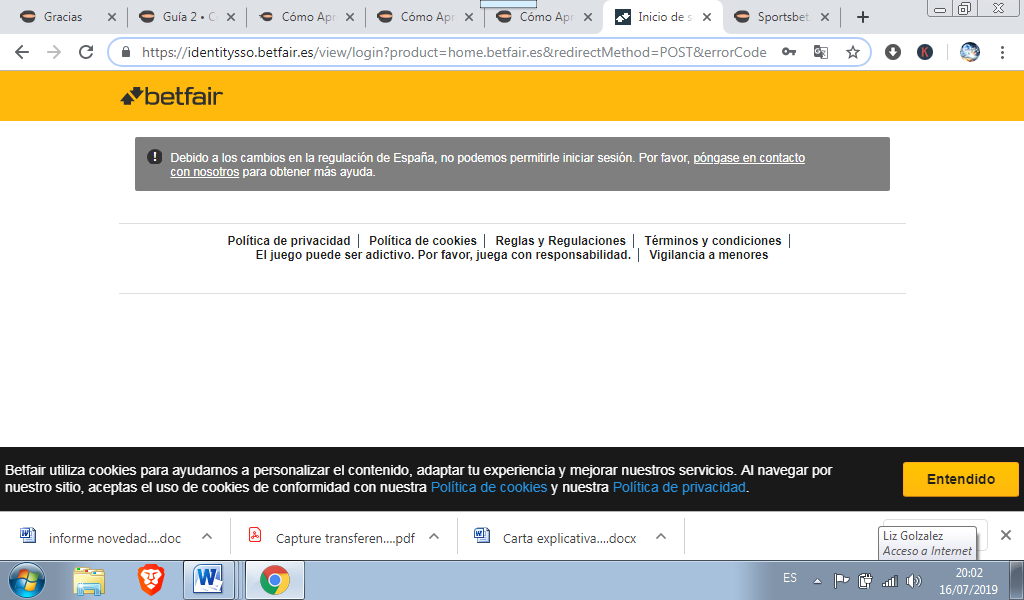Open network connections tray icon
This screenshot has width=1024, height=600.
[x=889, y=580]
